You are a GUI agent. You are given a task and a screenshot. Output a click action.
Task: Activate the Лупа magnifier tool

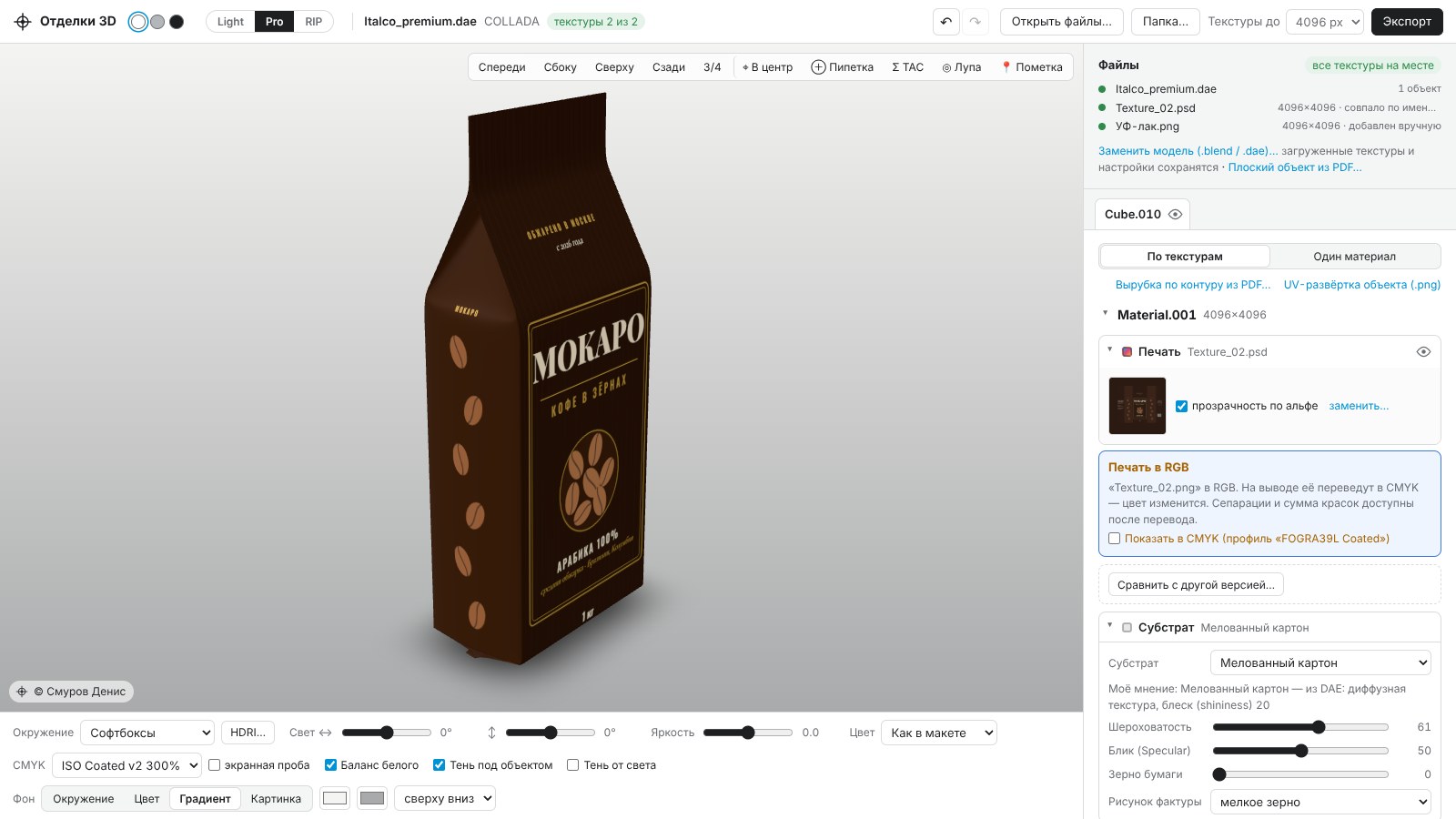click(962, 67)
